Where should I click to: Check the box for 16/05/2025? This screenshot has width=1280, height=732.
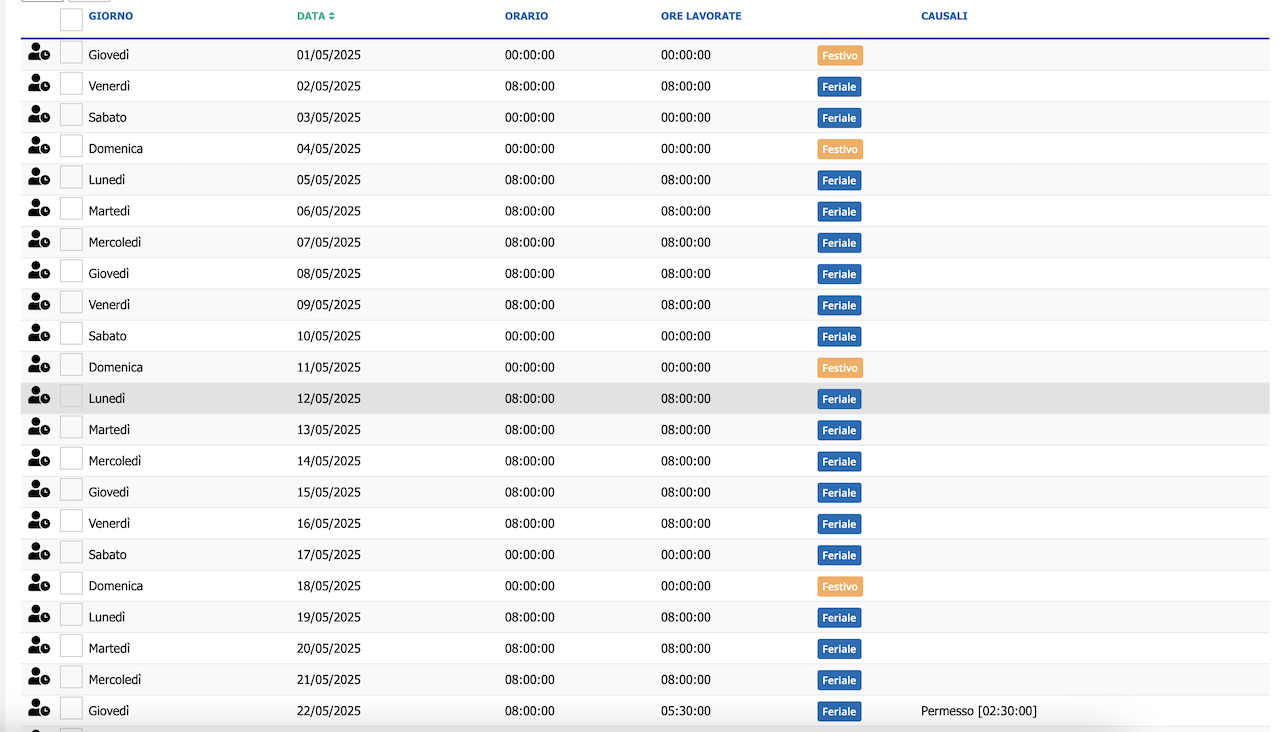coord(71,521)
